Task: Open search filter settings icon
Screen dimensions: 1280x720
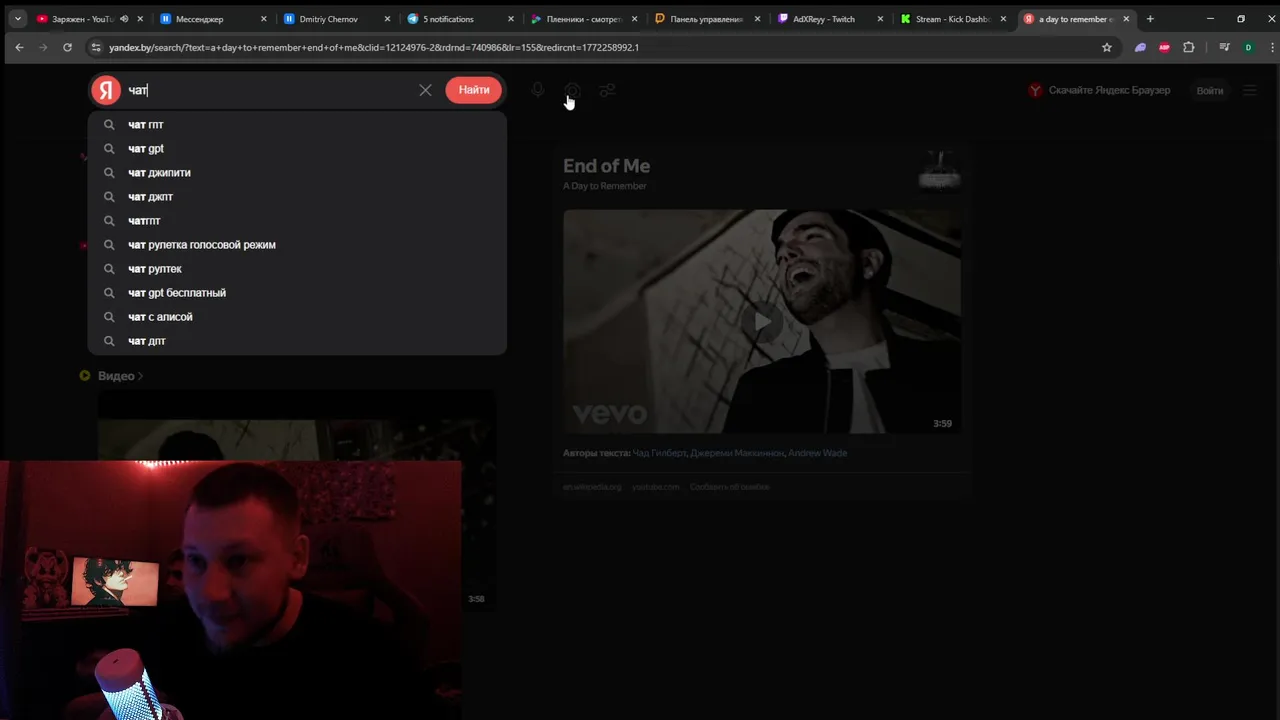Action: pos(607,90)
